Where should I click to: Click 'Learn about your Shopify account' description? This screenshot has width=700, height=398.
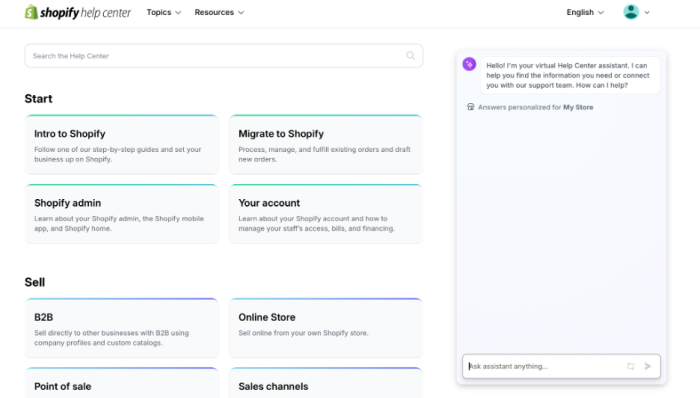tap(317, 224)
